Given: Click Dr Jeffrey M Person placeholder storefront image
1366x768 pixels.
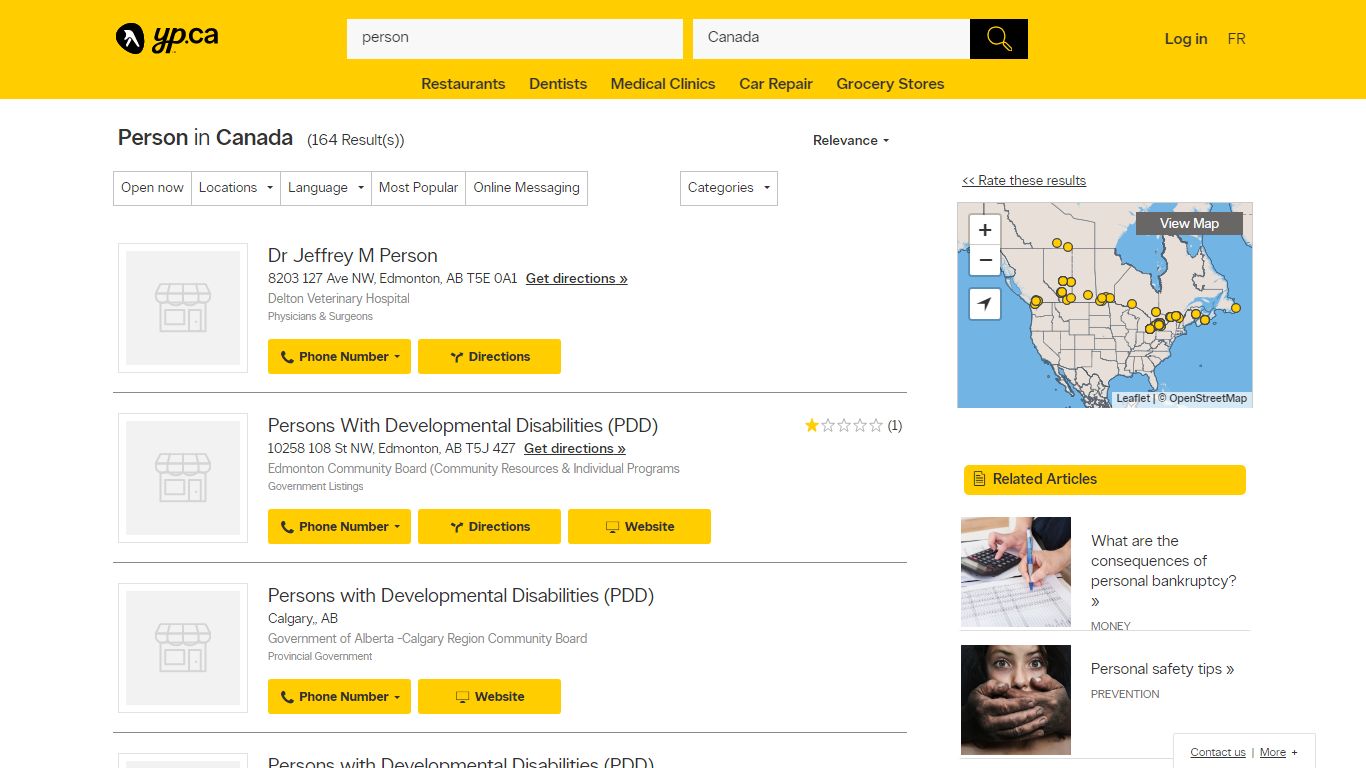Looking at the screenshot, I should (183, 308).
